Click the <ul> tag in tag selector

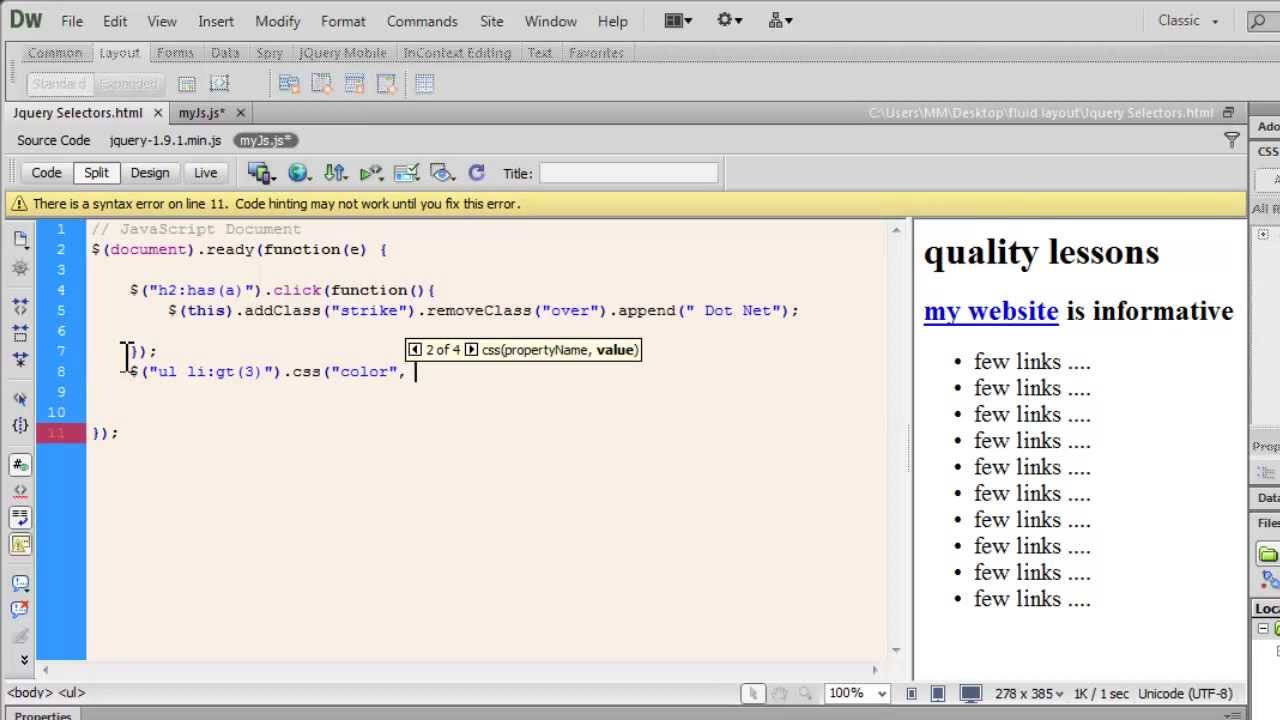coord(72,692)
